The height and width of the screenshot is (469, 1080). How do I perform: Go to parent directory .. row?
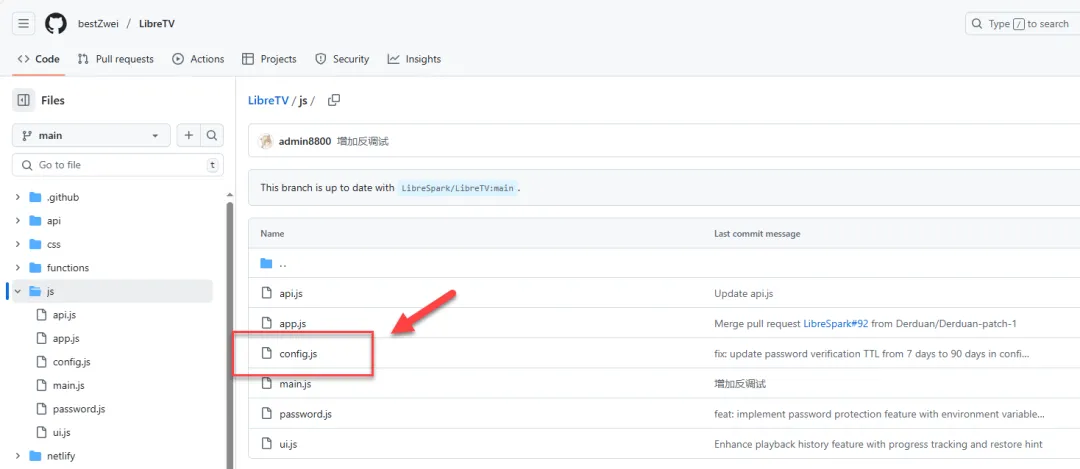click(664, 263)
